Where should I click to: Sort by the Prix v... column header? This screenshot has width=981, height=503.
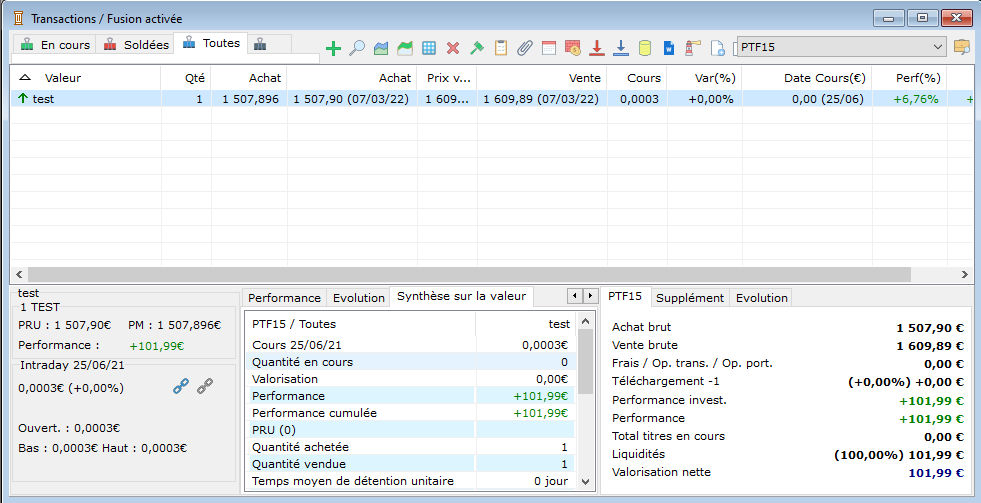[x=447, y=78]
